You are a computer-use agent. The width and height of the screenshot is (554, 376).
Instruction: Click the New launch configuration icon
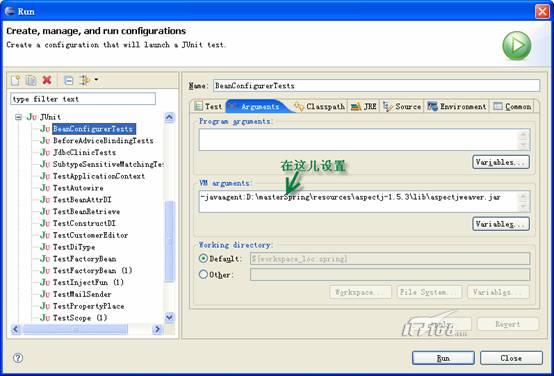click(x=15, y=80)
